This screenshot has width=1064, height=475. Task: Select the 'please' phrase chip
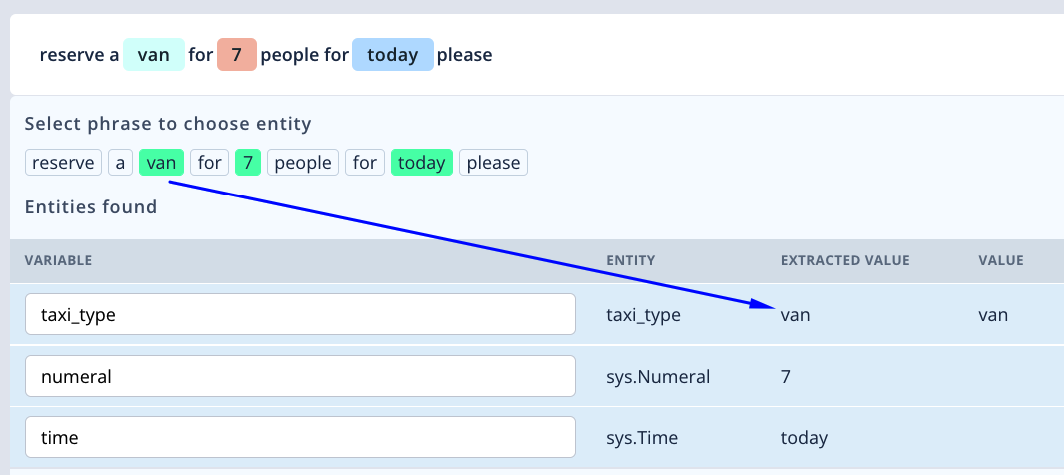click(x=493, y=163)
